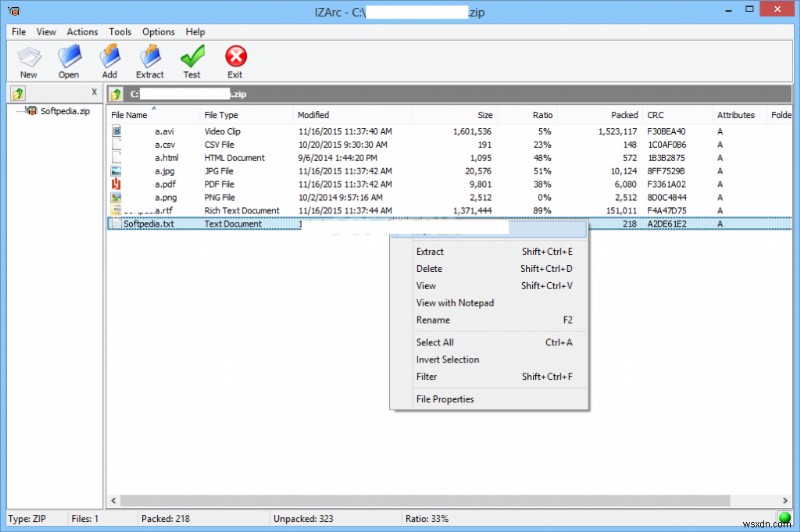
Task: Click the Open archive toolbar icon
Action: click(69, 56)
